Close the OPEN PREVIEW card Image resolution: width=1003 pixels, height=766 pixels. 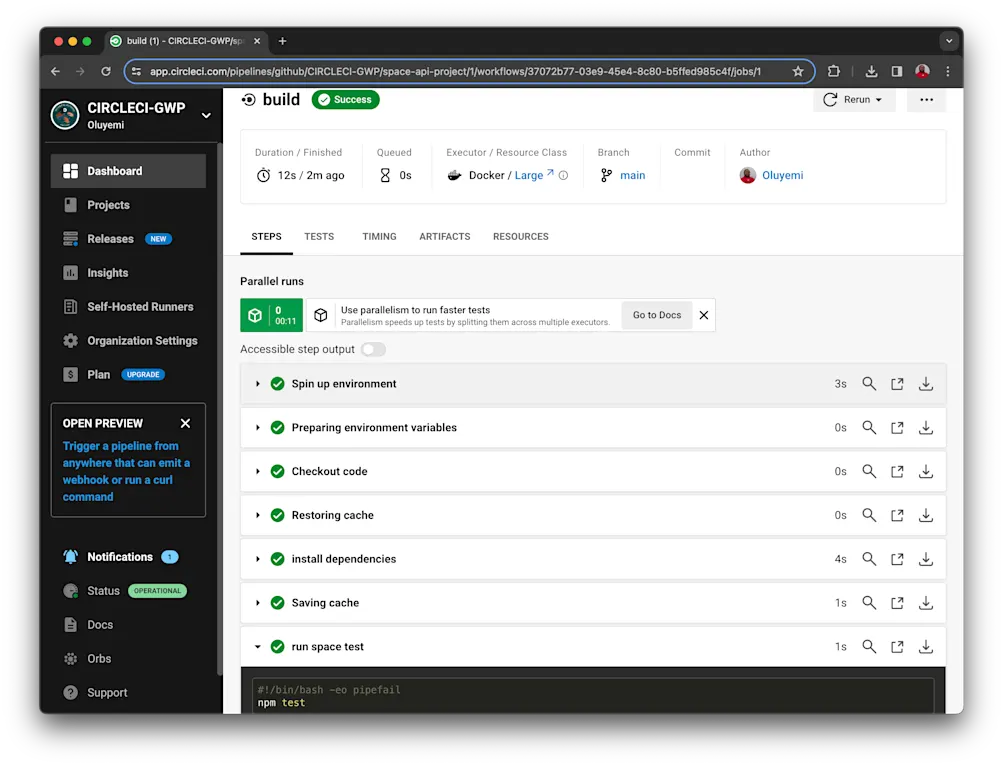[186, 423]
